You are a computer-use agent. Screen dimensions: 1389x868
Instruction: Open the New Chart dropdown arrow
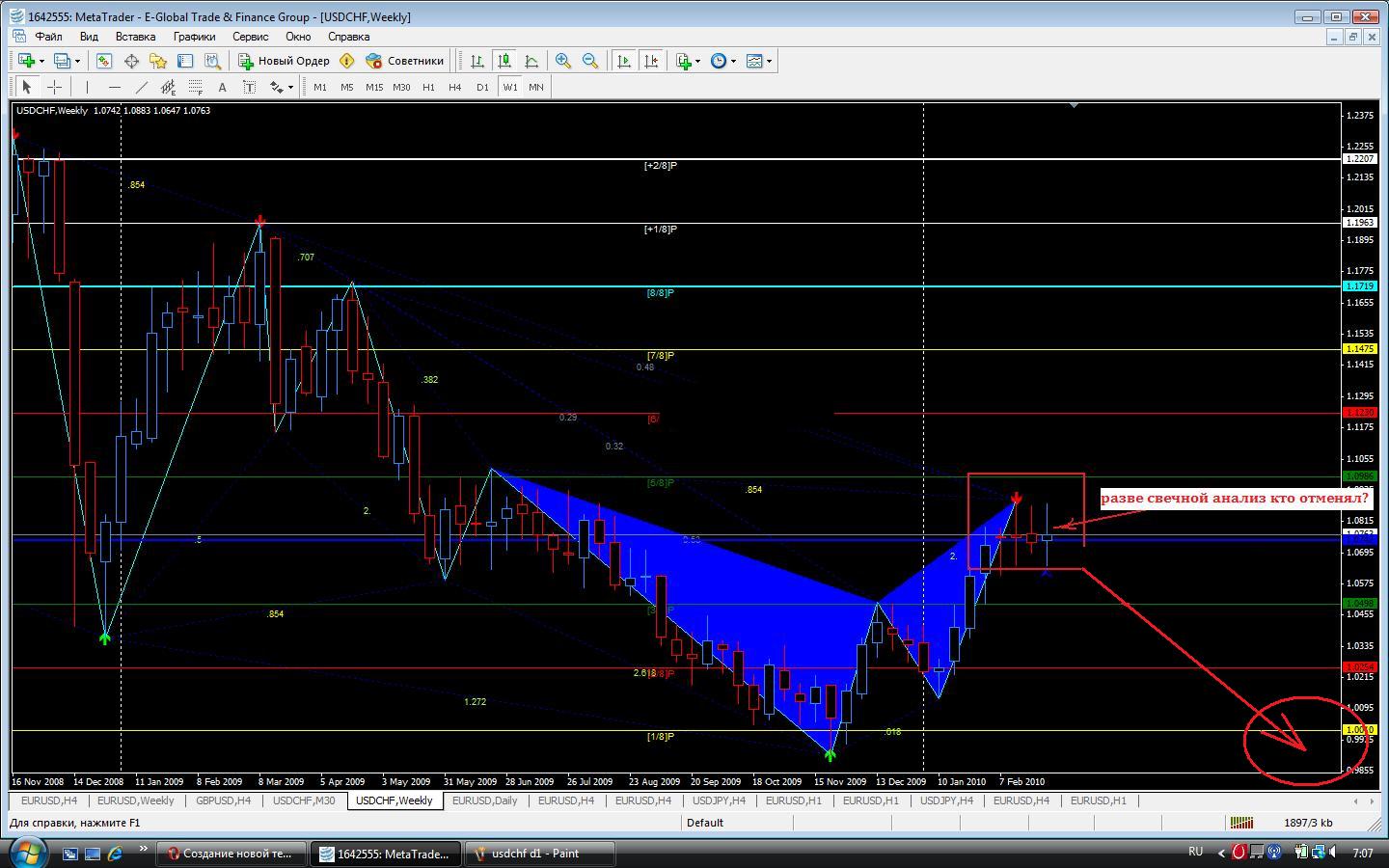pyautogui.click(x=41, y=61)
